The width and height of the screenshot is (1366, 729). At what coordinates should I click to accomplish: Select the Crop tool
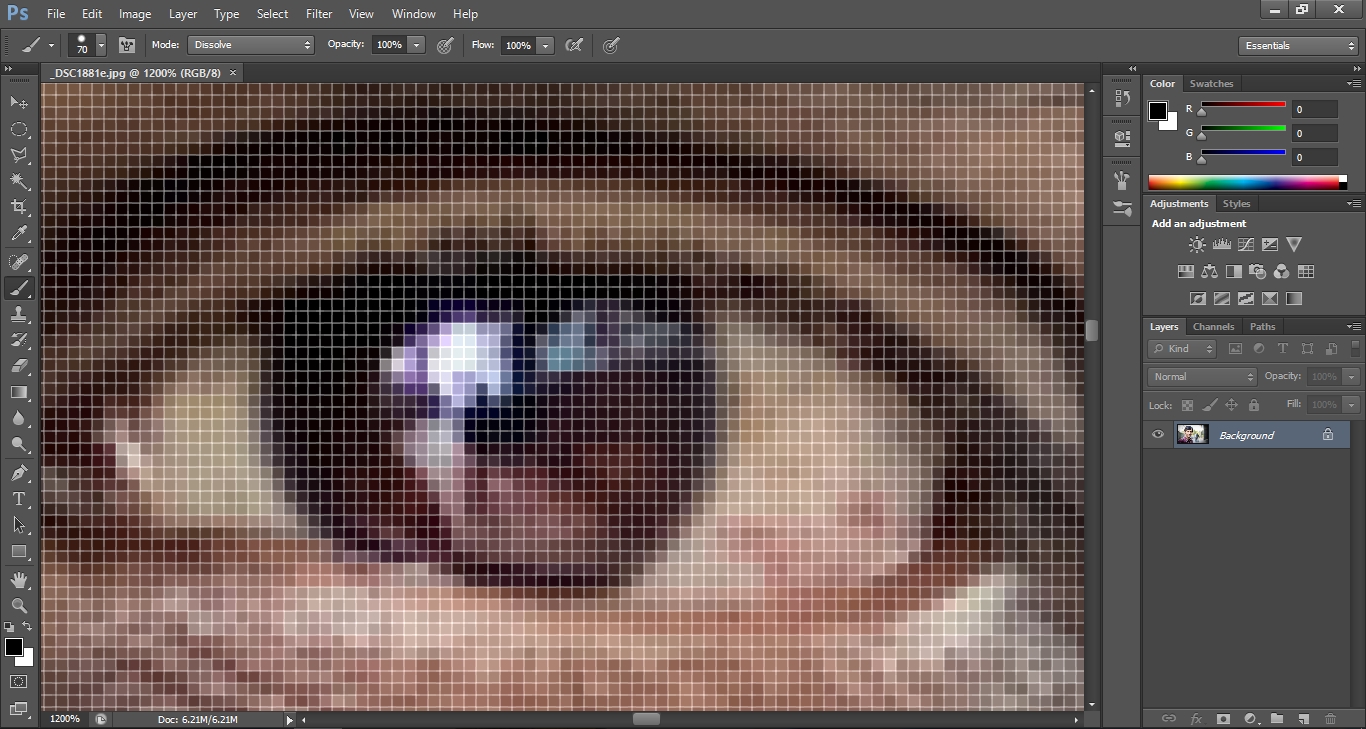point(19,207)
